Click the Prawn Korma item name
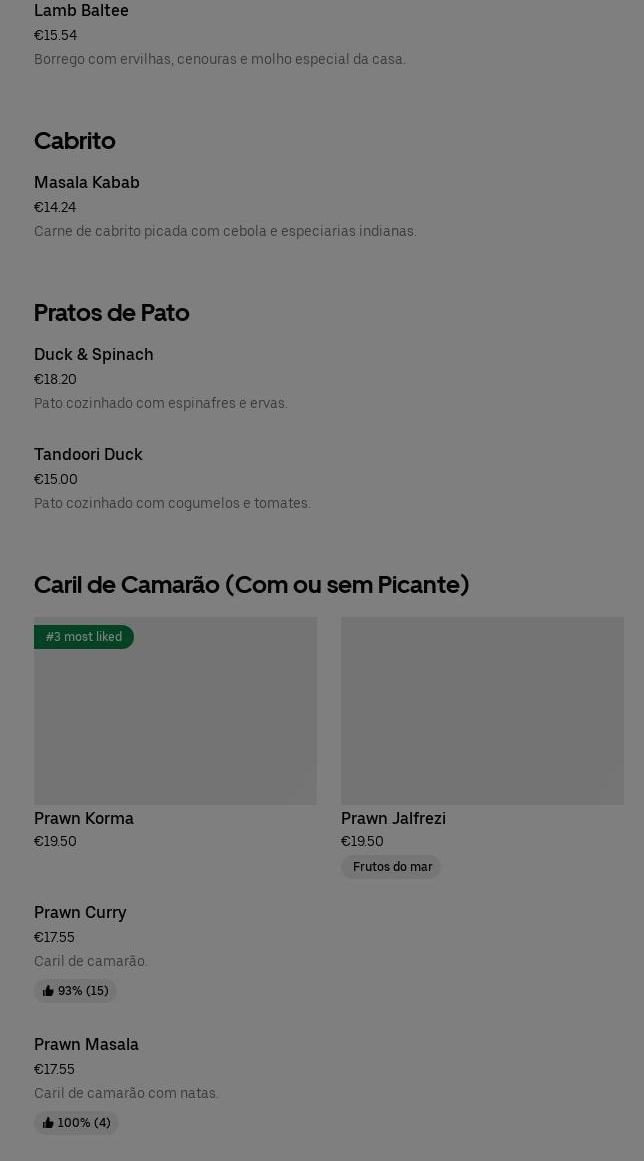Image resolution: width=644 pixels, height=1161 pixels. coord(84,819)
